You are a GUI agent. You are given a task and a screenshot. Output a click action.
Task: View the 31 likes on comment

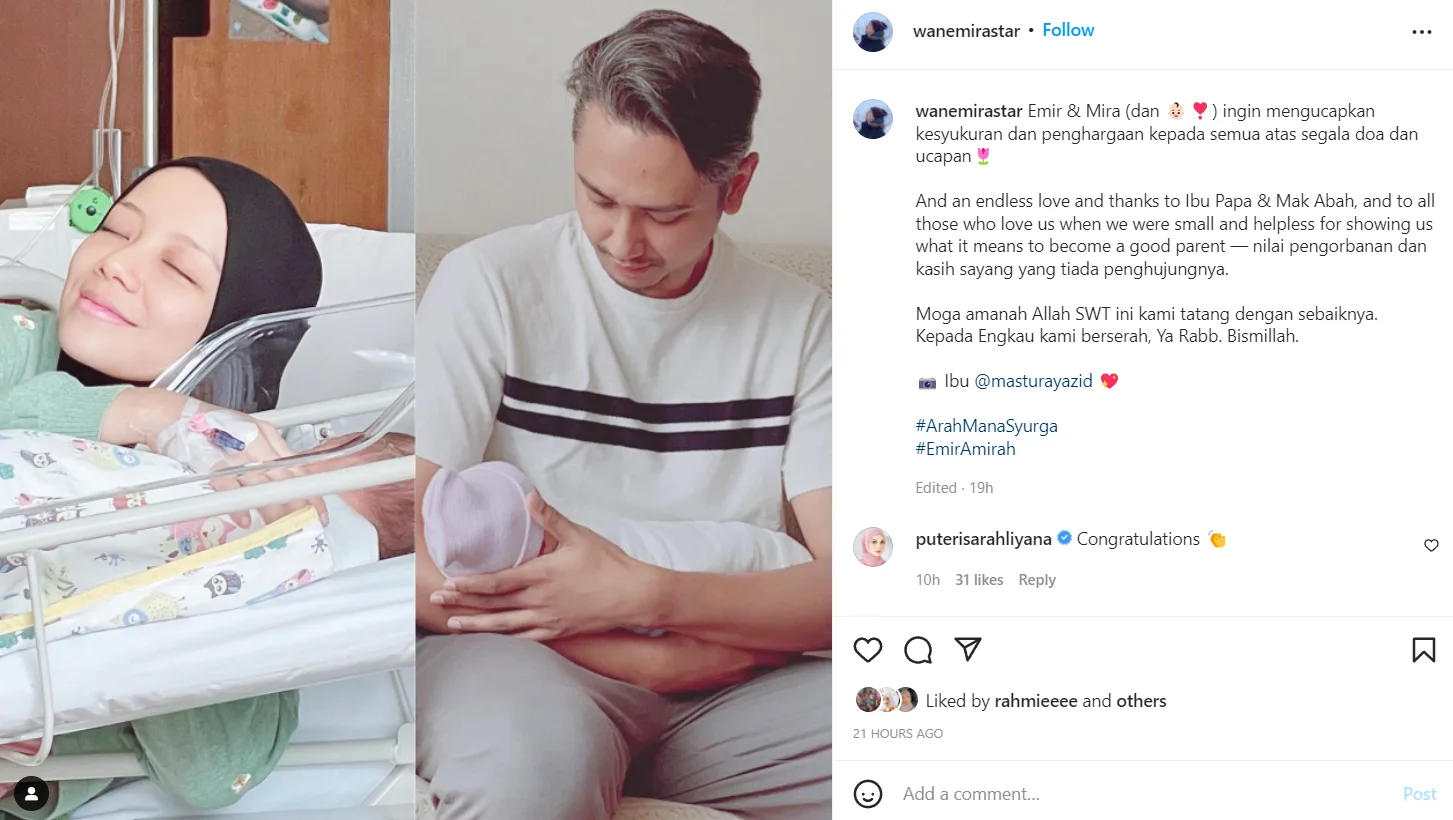point(979,580)
